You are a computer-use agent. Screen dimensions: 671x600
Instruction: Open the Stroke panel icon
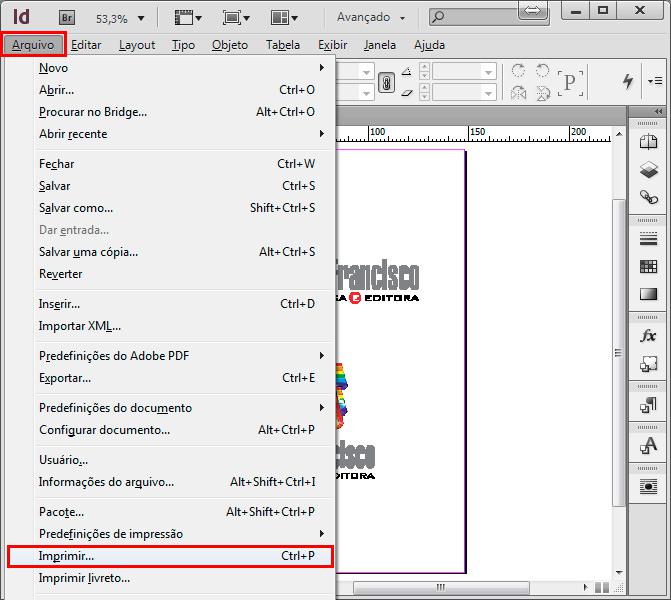pos(648,239)
